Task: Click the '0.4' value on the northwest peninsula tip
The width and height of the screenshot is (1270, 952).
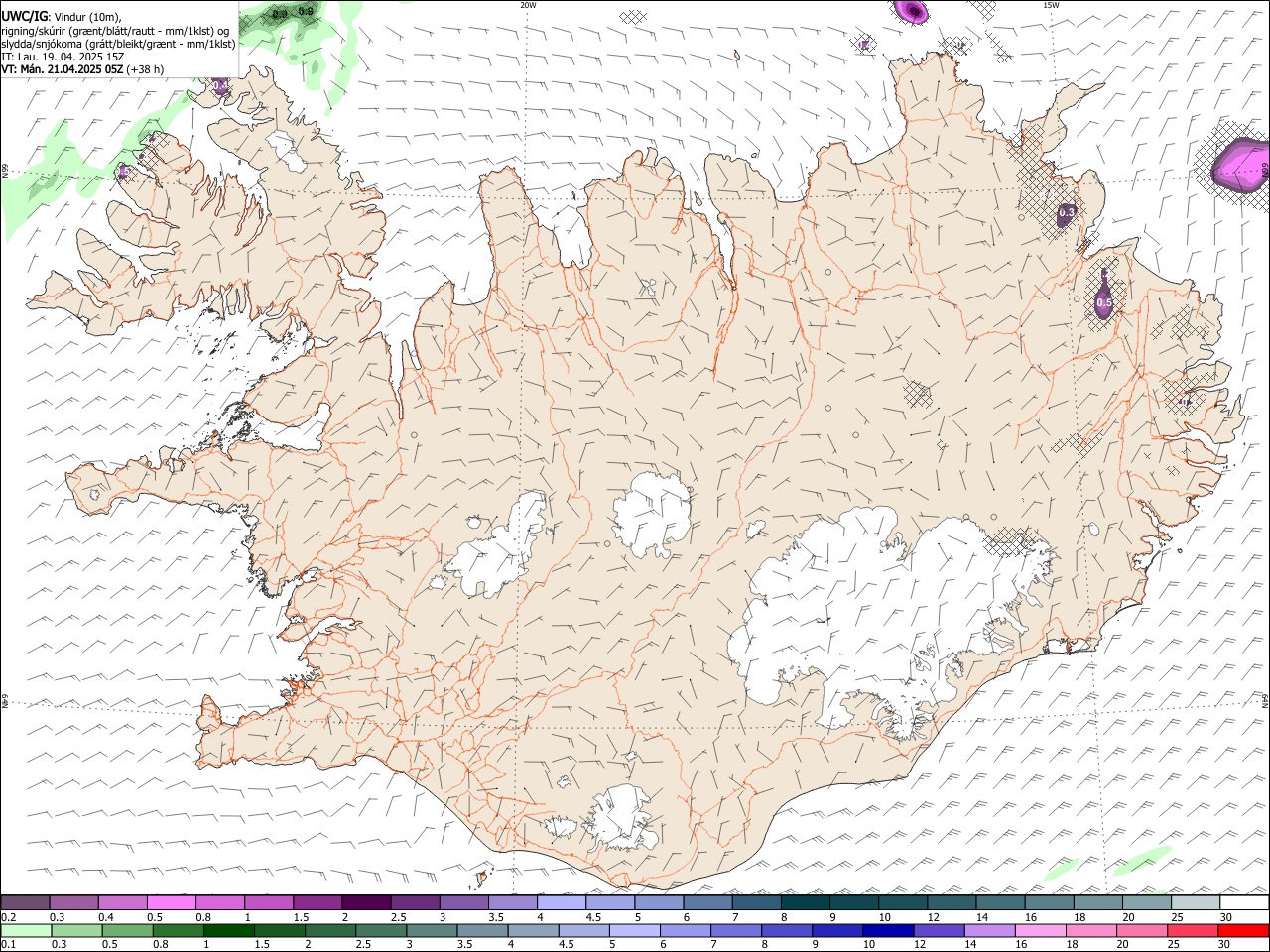Action: tap(220, 88)
